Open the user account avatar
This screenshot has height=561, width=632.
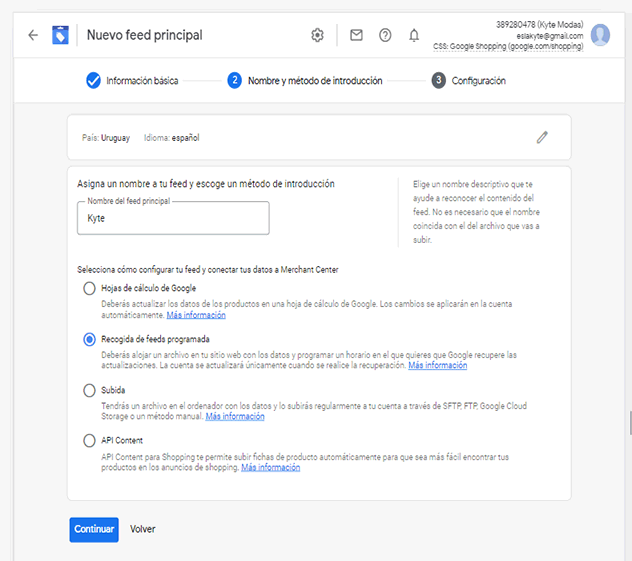[600, 35]
